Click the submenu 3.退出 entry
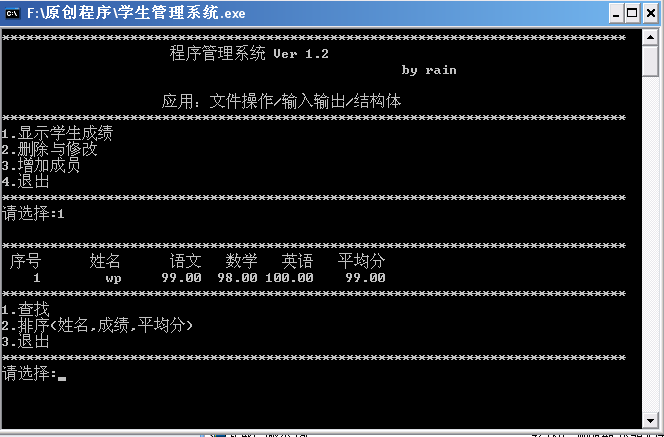Screen dimensions: 664x437 (25, 341)
